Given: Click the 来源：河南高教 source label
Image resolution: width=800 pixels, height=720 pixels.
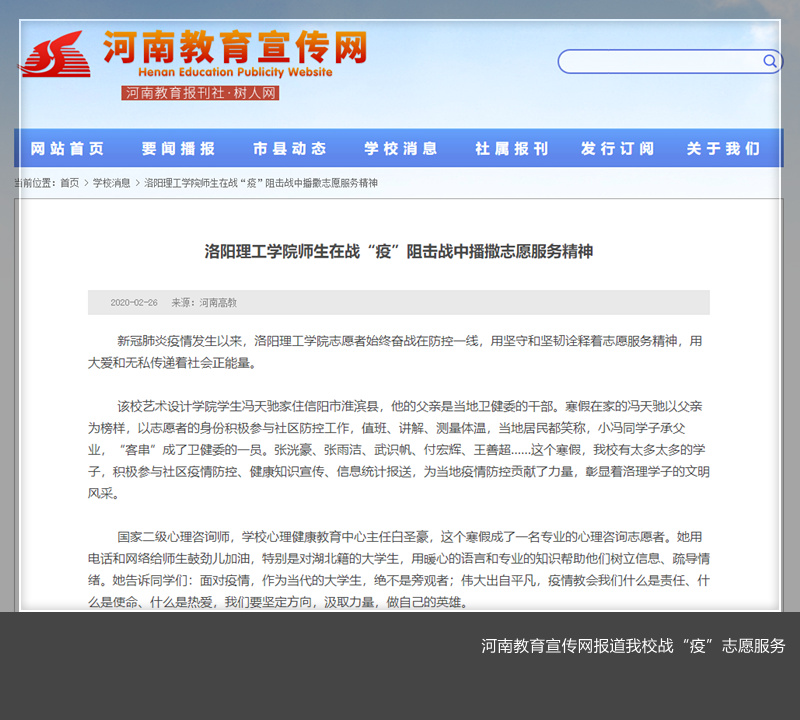Looking at the screenshot, I should pyautogui.click(x=204, y=302).
